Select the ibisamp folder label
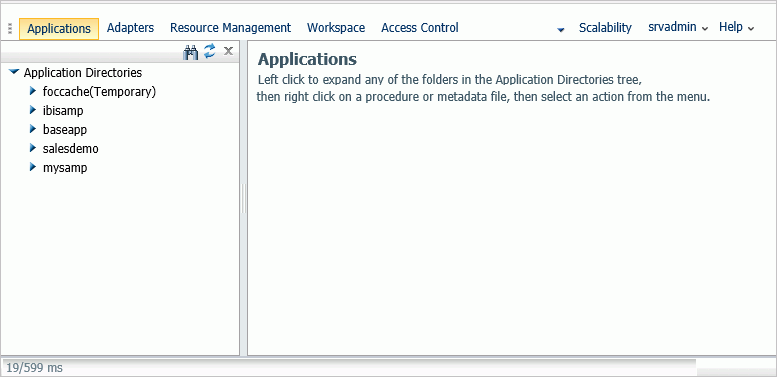The image size is (777, 377). (x=63, y=110)
